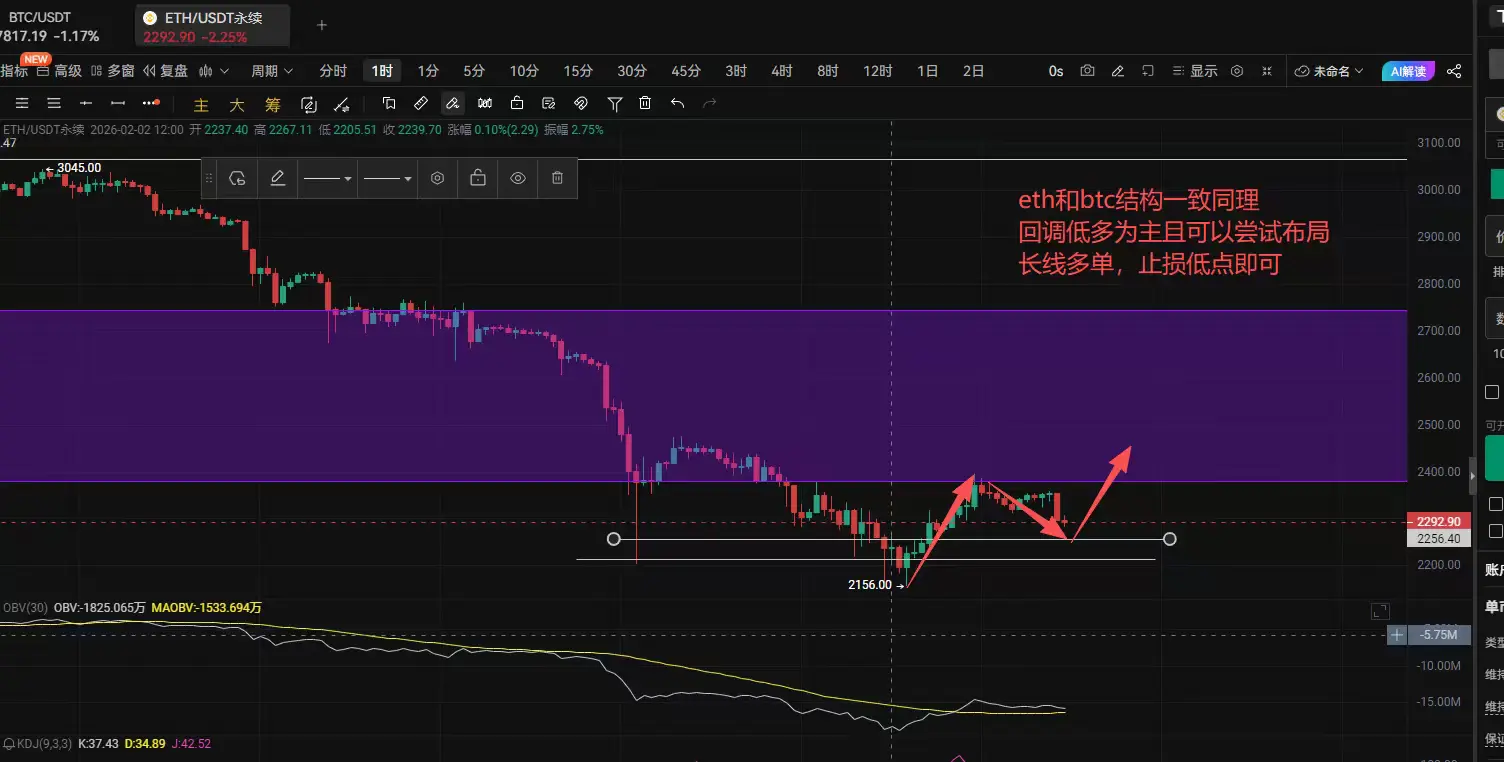The width and height of the screenshot is (1504, 762).
Task: Click the drag handle of floating toolbar
Action: [209, 178]
